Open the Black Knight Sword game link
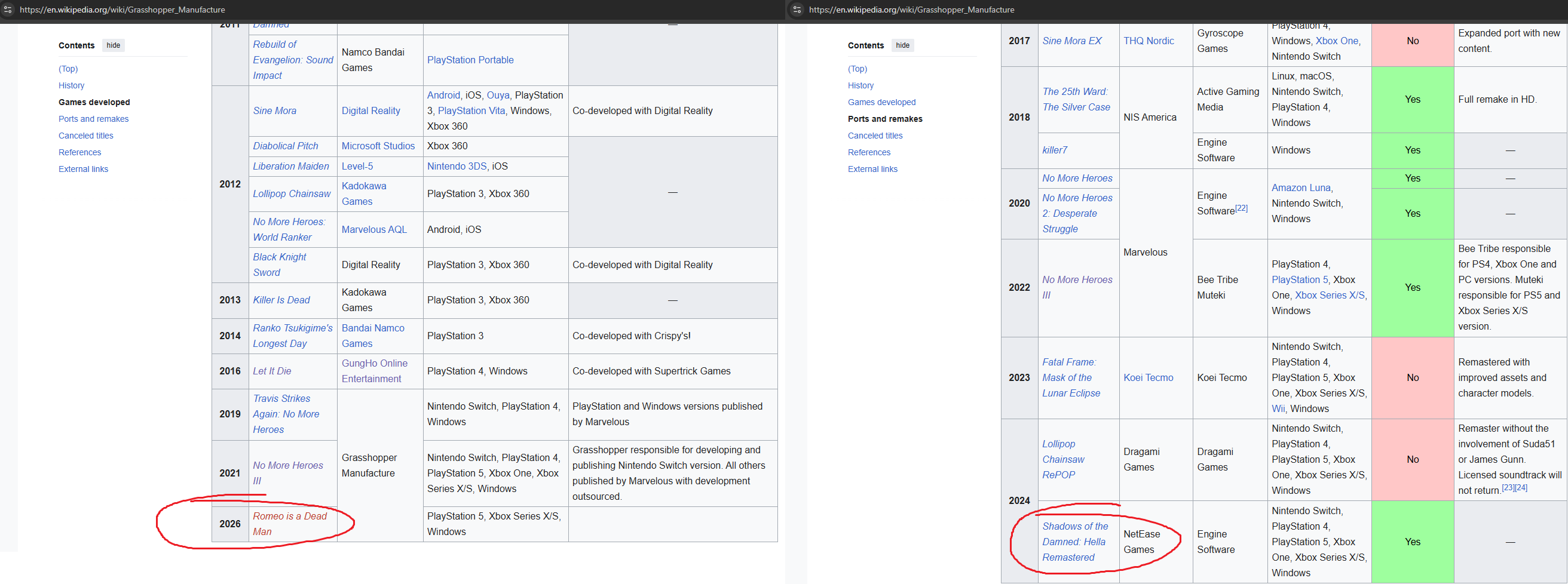The height and width of the screenshot is (584, 1568). 280,265
